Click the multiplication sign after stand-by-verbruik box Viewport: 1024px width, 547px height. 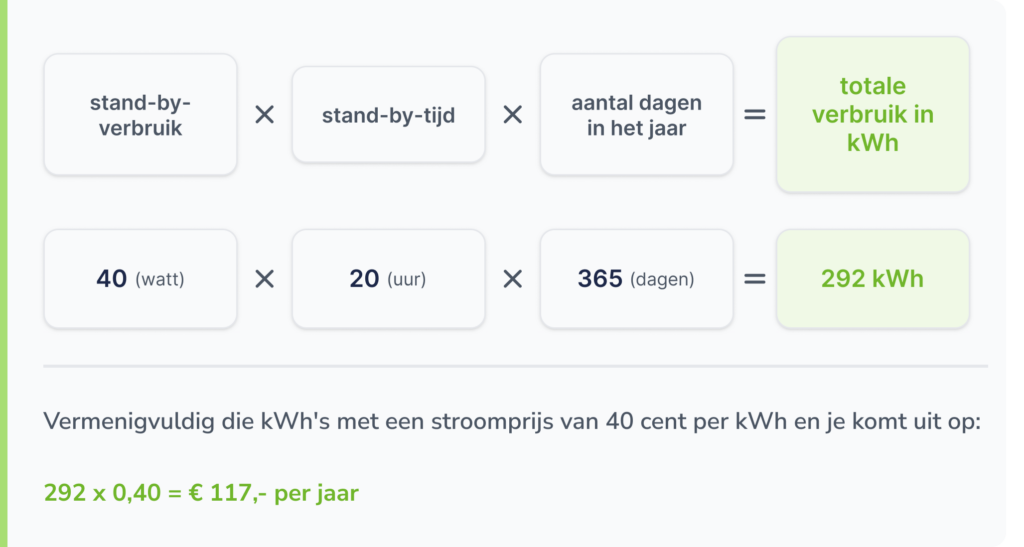(x=264, y=115)
